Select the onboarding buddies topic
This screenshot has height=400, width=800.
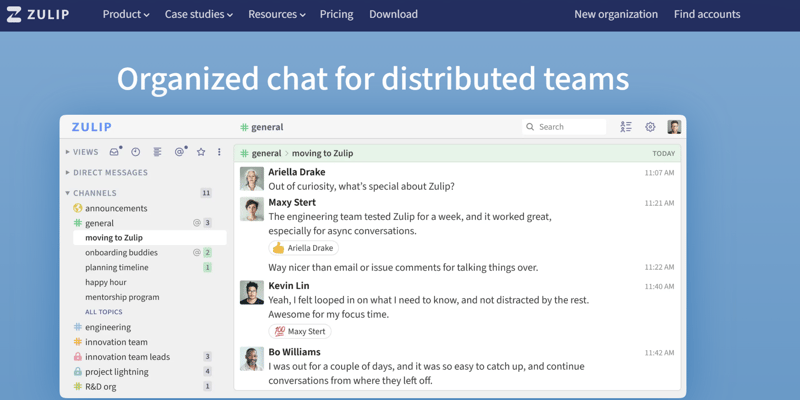click(121, 253)
